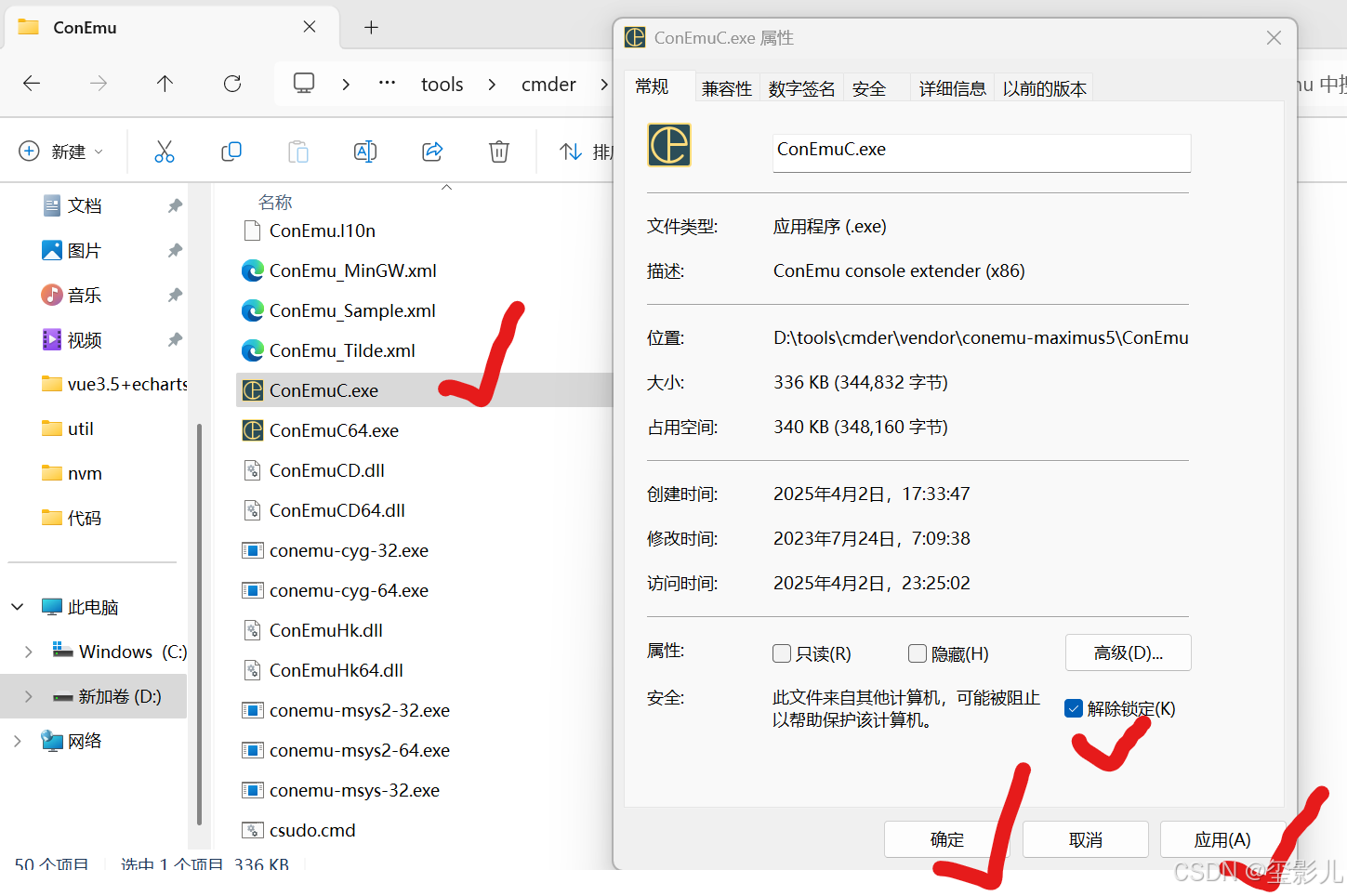The height and width of the screenshot is (896, 1347).
Task: Unpin the 视频 folder using its pin icon
Action: tap(175, 339)
